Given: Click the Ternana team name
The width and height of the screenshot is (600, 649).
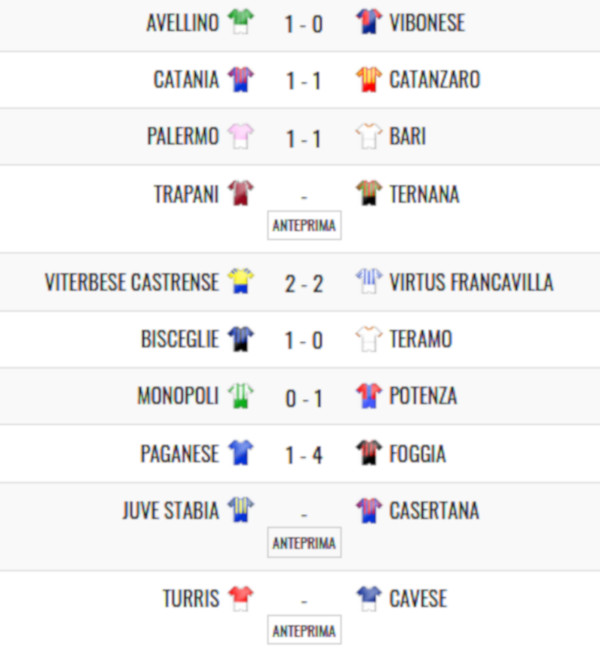Looking at the screenshot, I should tap(424, 195).
